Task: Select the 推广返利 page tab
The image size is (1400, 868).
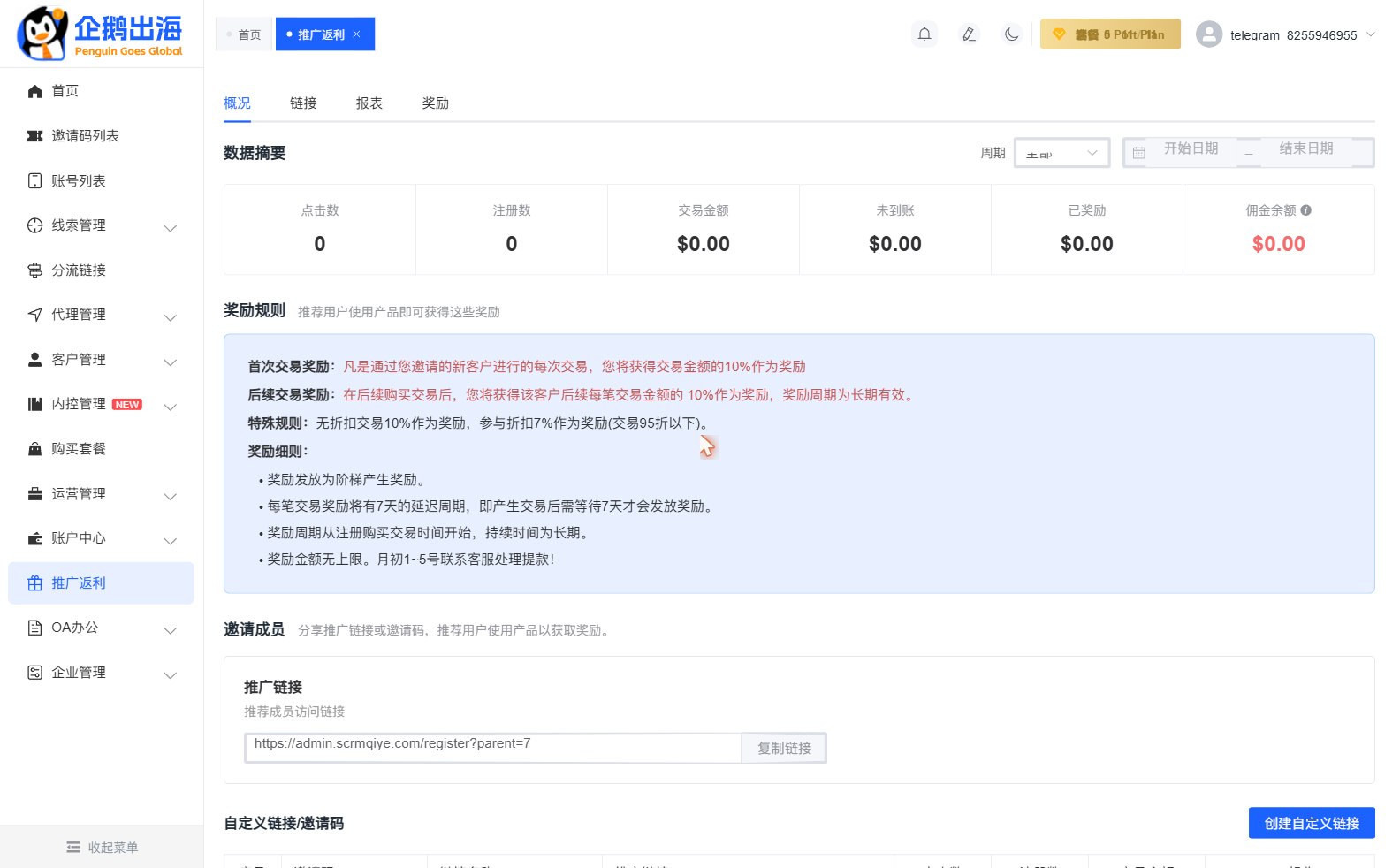Action: [x=325, y=34]
